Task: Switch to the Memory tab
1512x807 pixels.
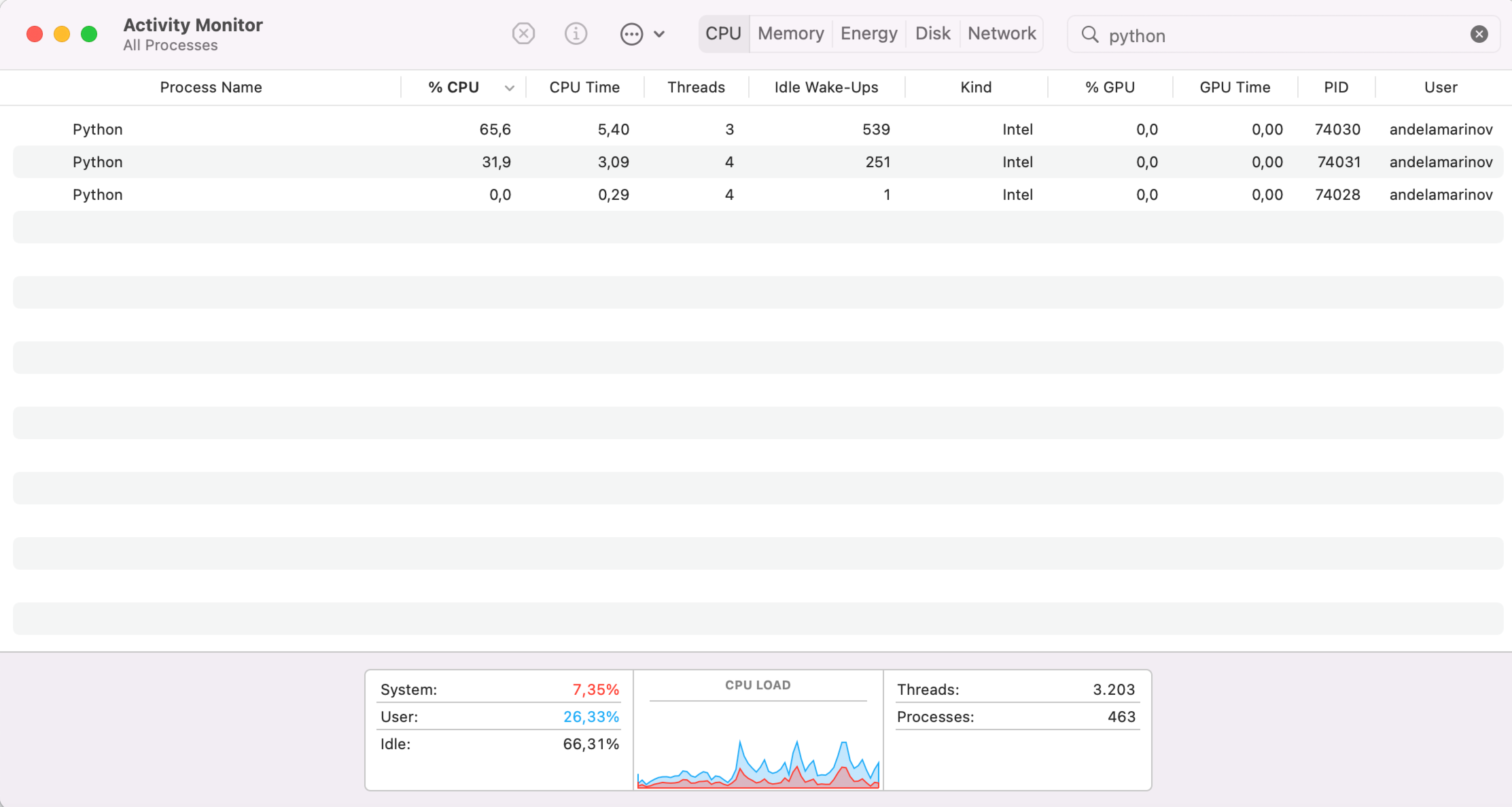Action: click(790, 33)
